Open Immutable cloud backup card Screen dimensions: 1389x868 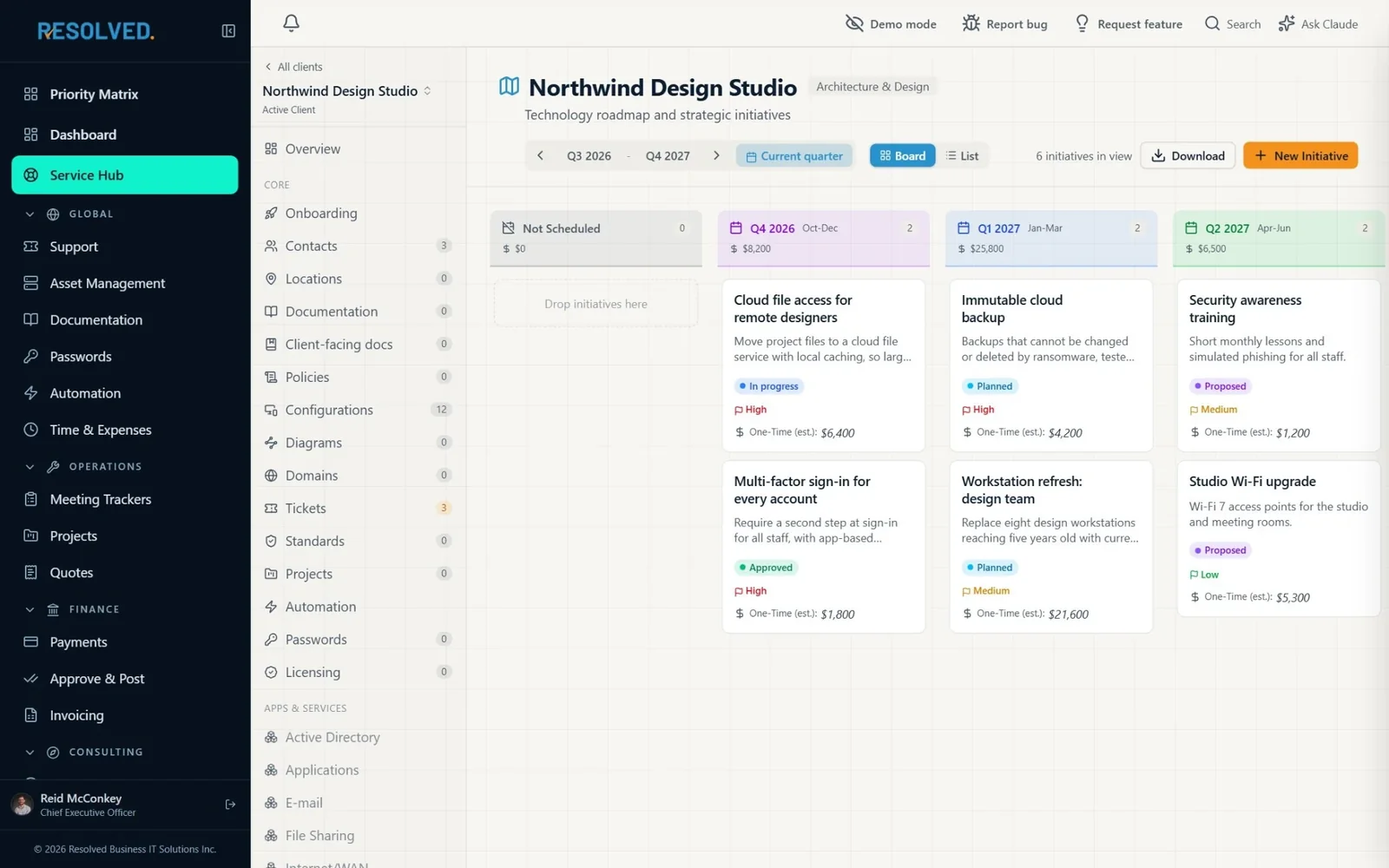(x=1050, y=365)
